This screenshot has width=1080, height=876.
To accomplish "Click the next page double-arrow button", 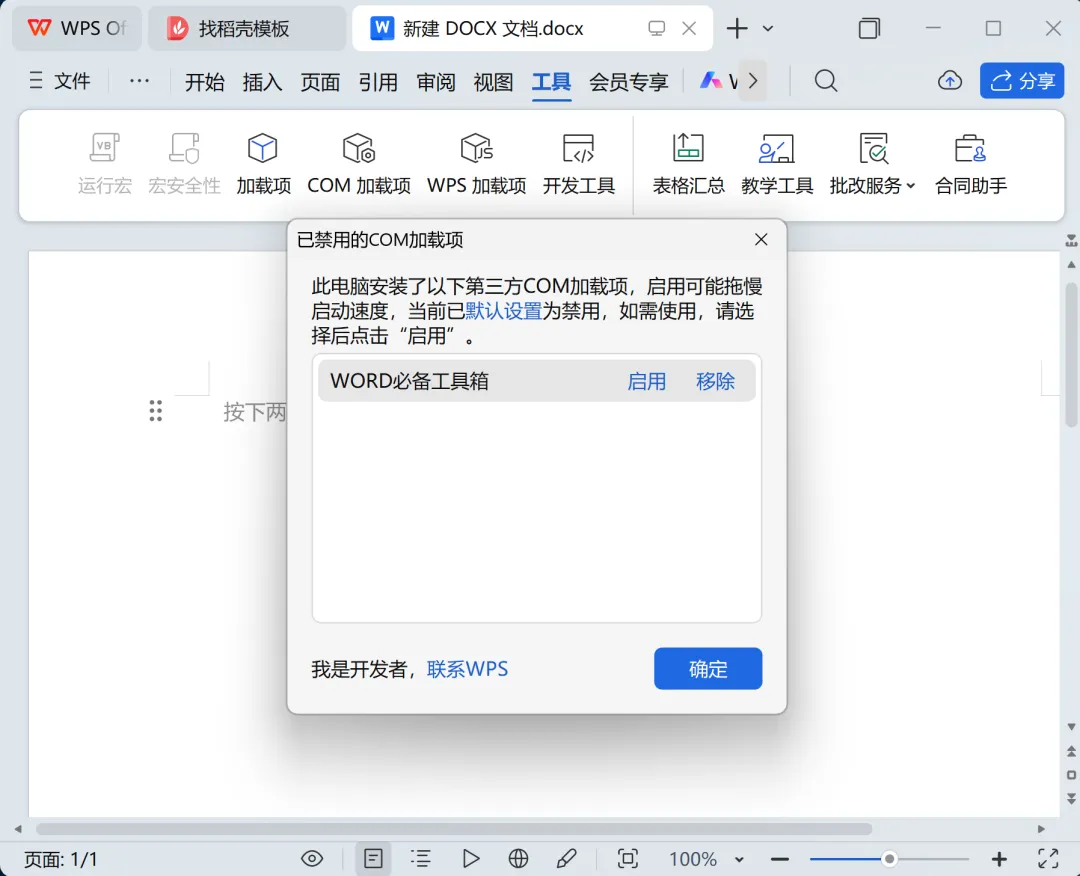I will (x=1071, y=799).
